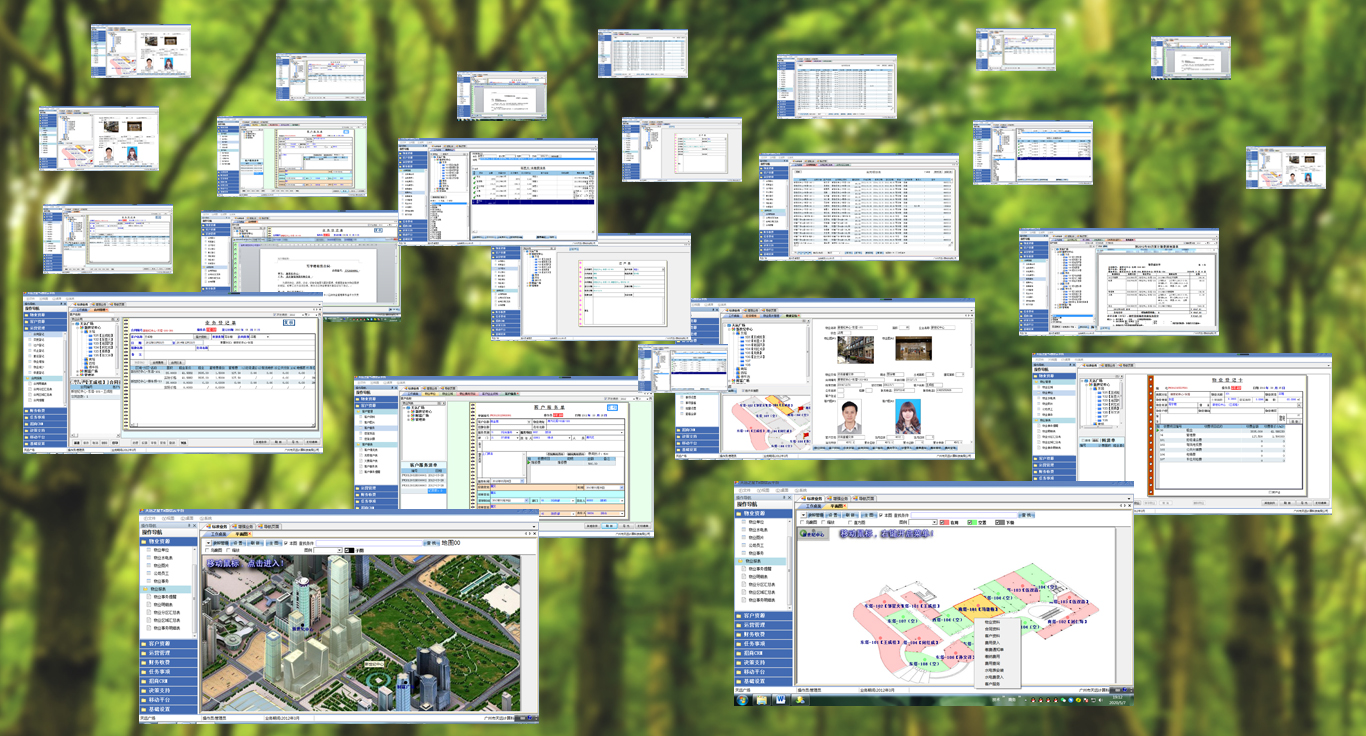Open 客户资源 header in the 3D map window
This screenshot has width=1366, height=736.
click(169, 645)
